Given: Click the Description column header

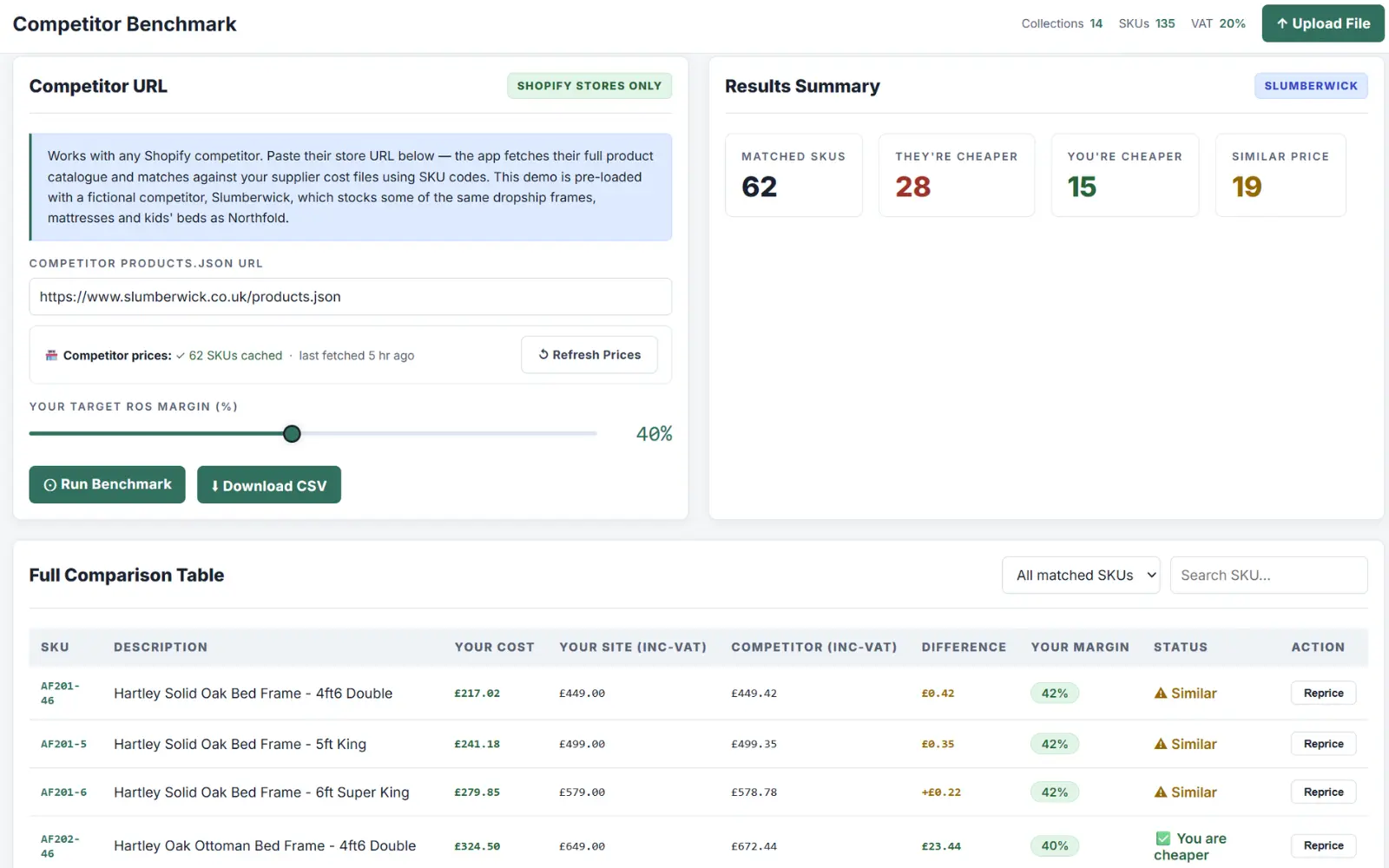Looking at the screenshot, I should click(x=161, y=648).
